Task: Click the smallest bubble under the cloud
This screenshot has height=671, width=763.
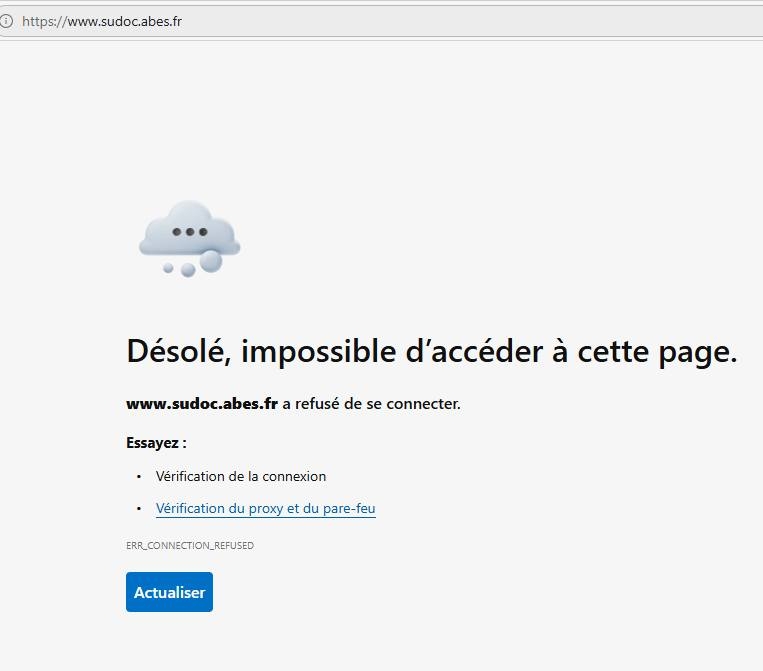Action: point(168,268)
